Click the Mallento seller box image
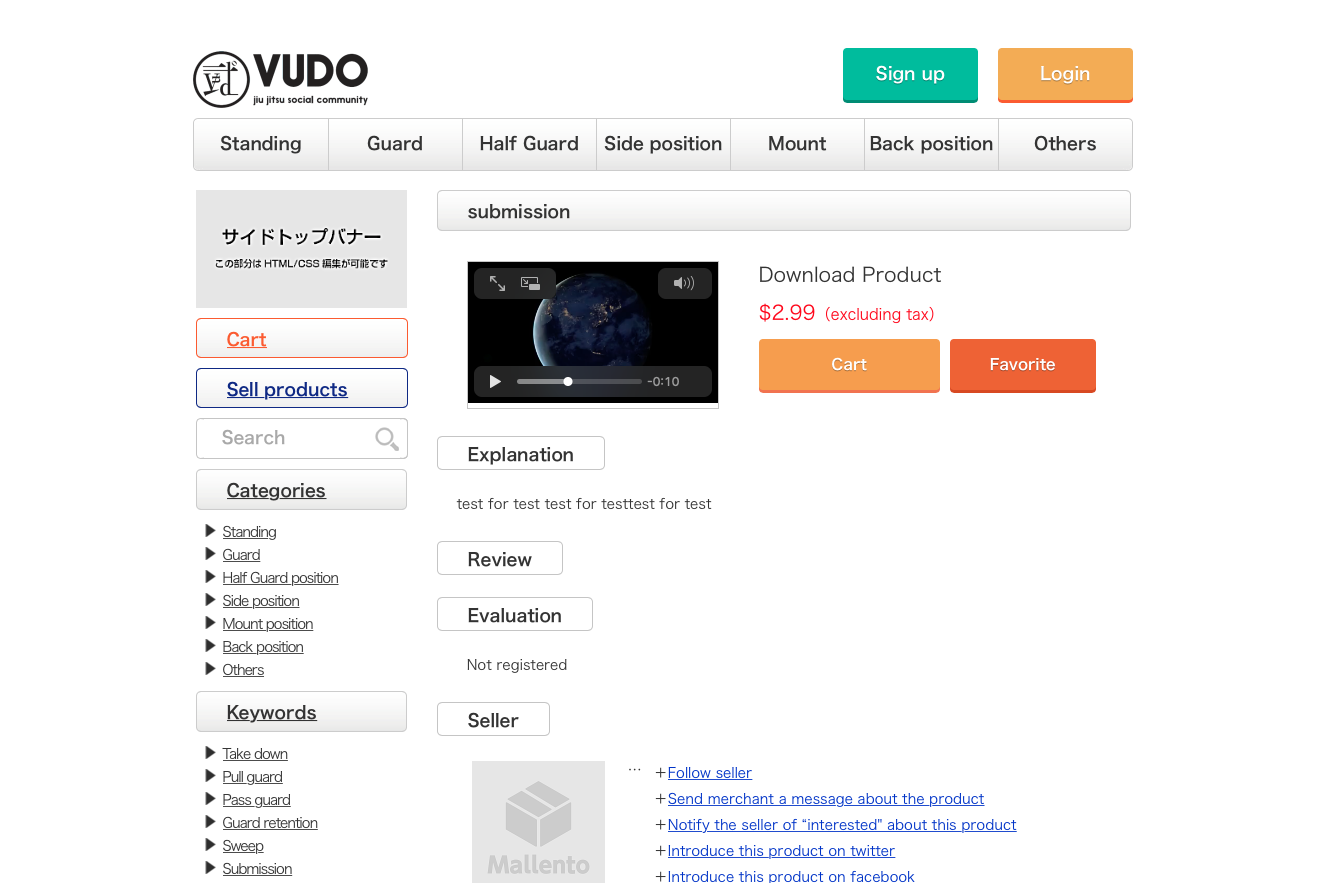1326x883 pixels. [x=538, y=821]
